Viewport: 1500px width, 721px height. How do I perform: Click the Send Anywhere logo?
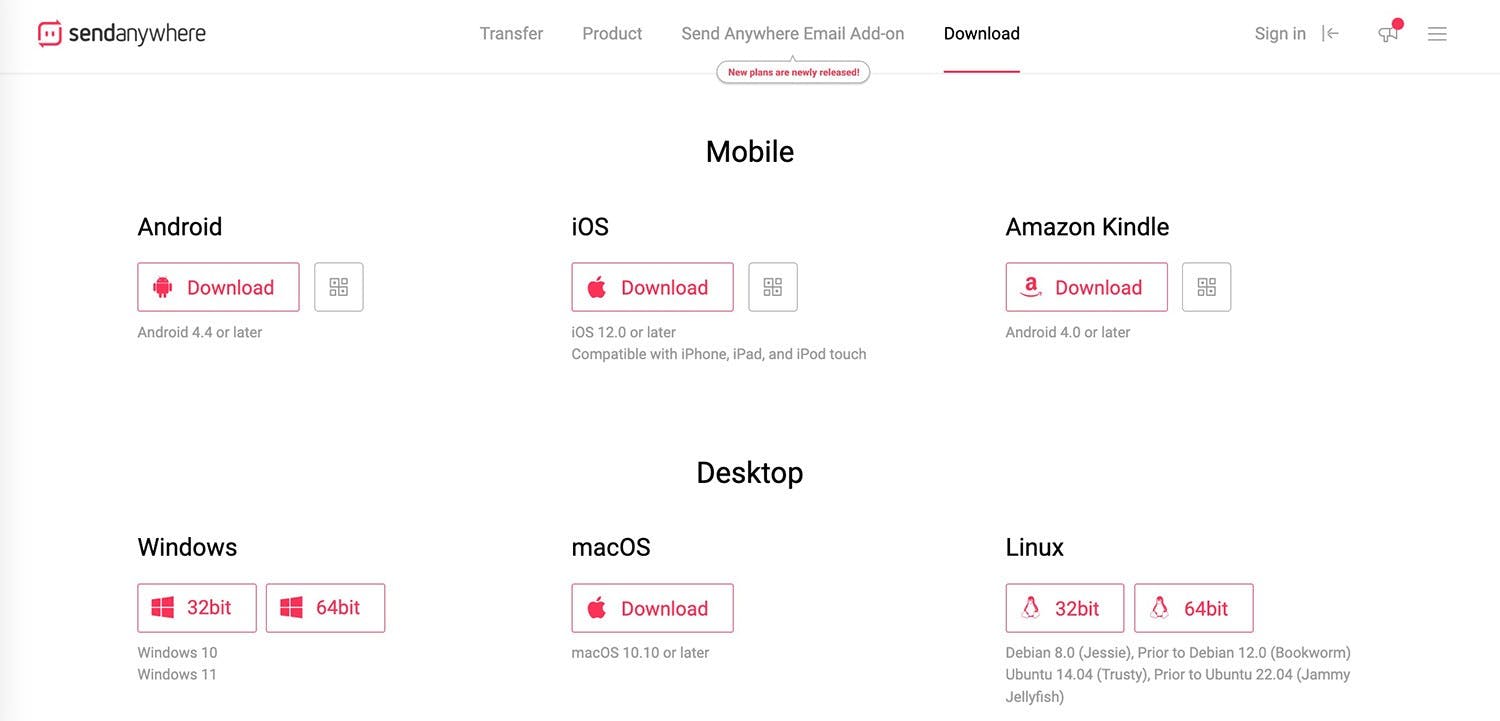[x=122, y=33]
